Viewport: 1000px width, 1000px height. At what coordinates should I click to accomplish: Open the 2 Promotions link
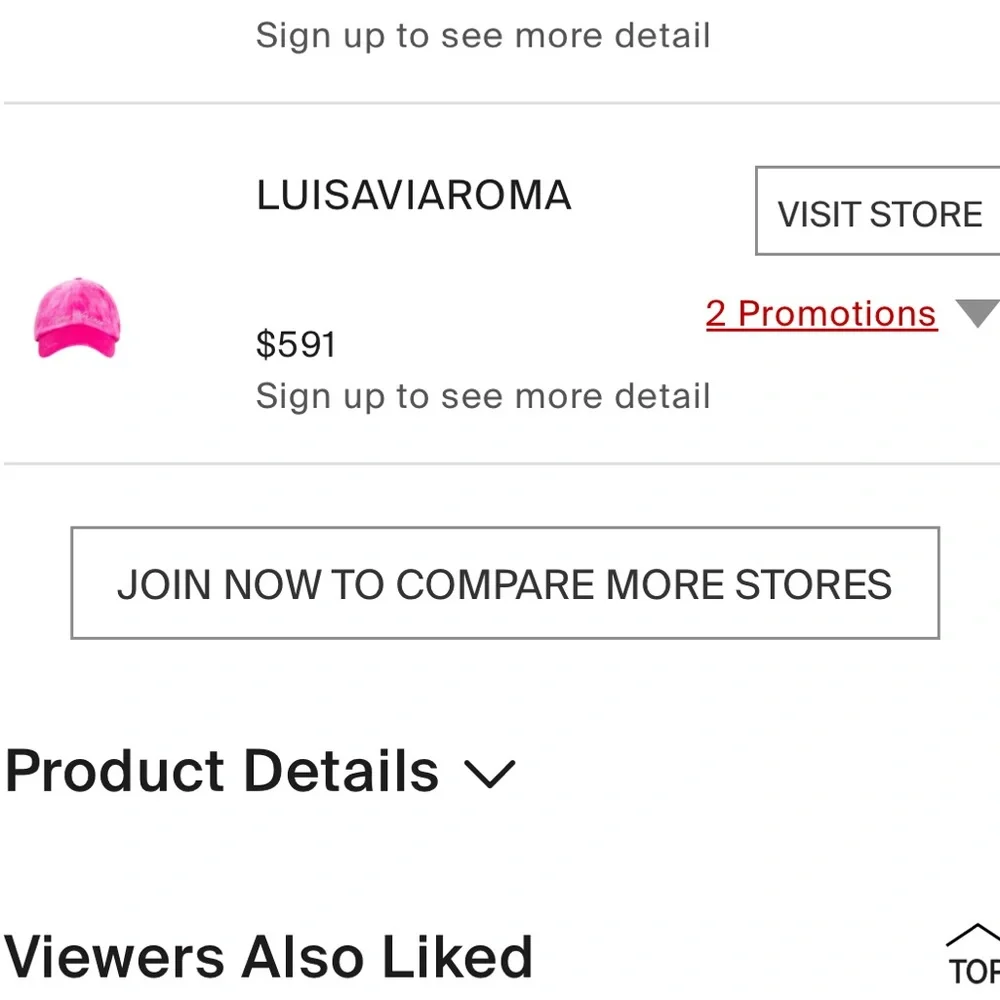(821, 314)
